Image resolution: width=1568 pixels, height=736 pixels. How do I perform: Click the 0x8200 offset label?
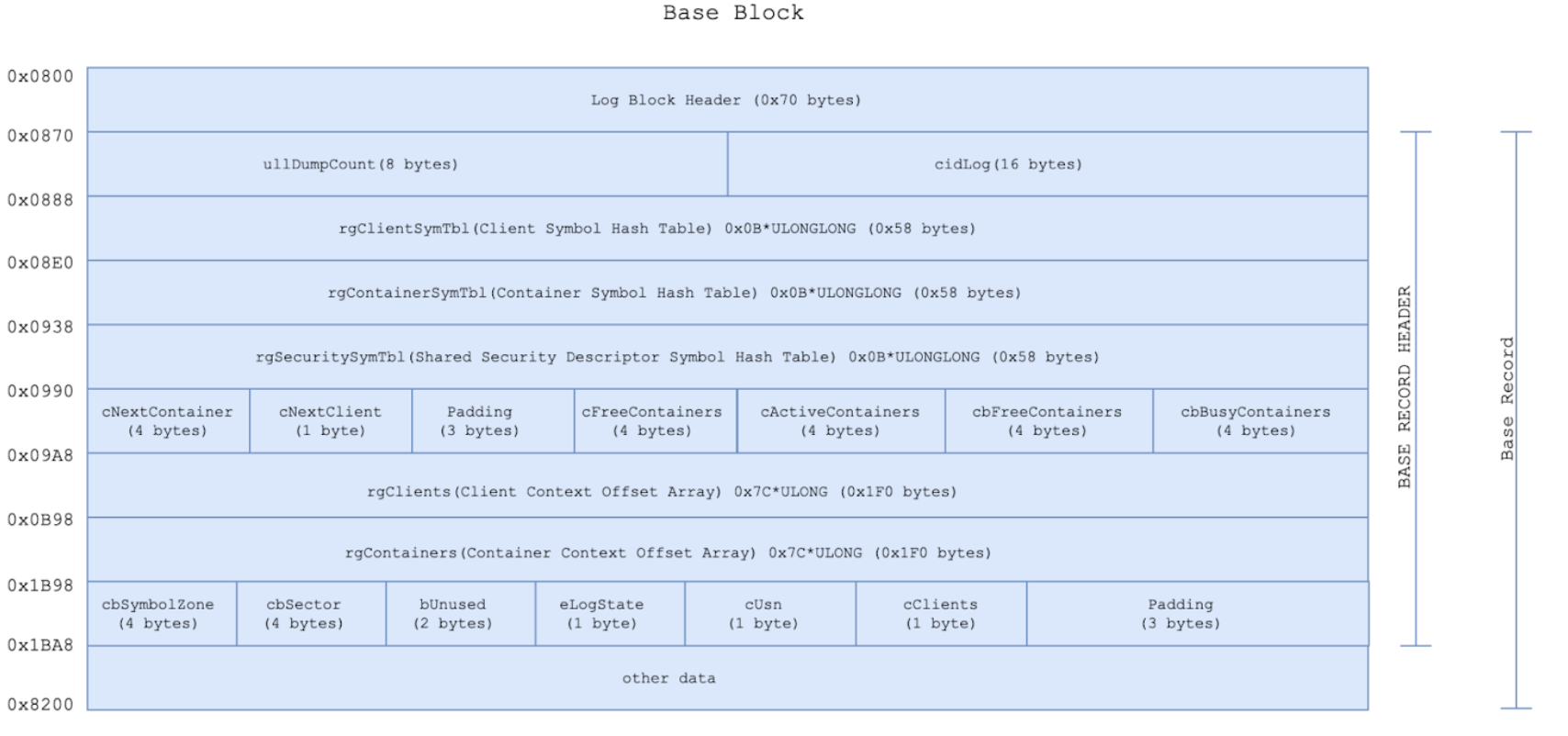40,705
